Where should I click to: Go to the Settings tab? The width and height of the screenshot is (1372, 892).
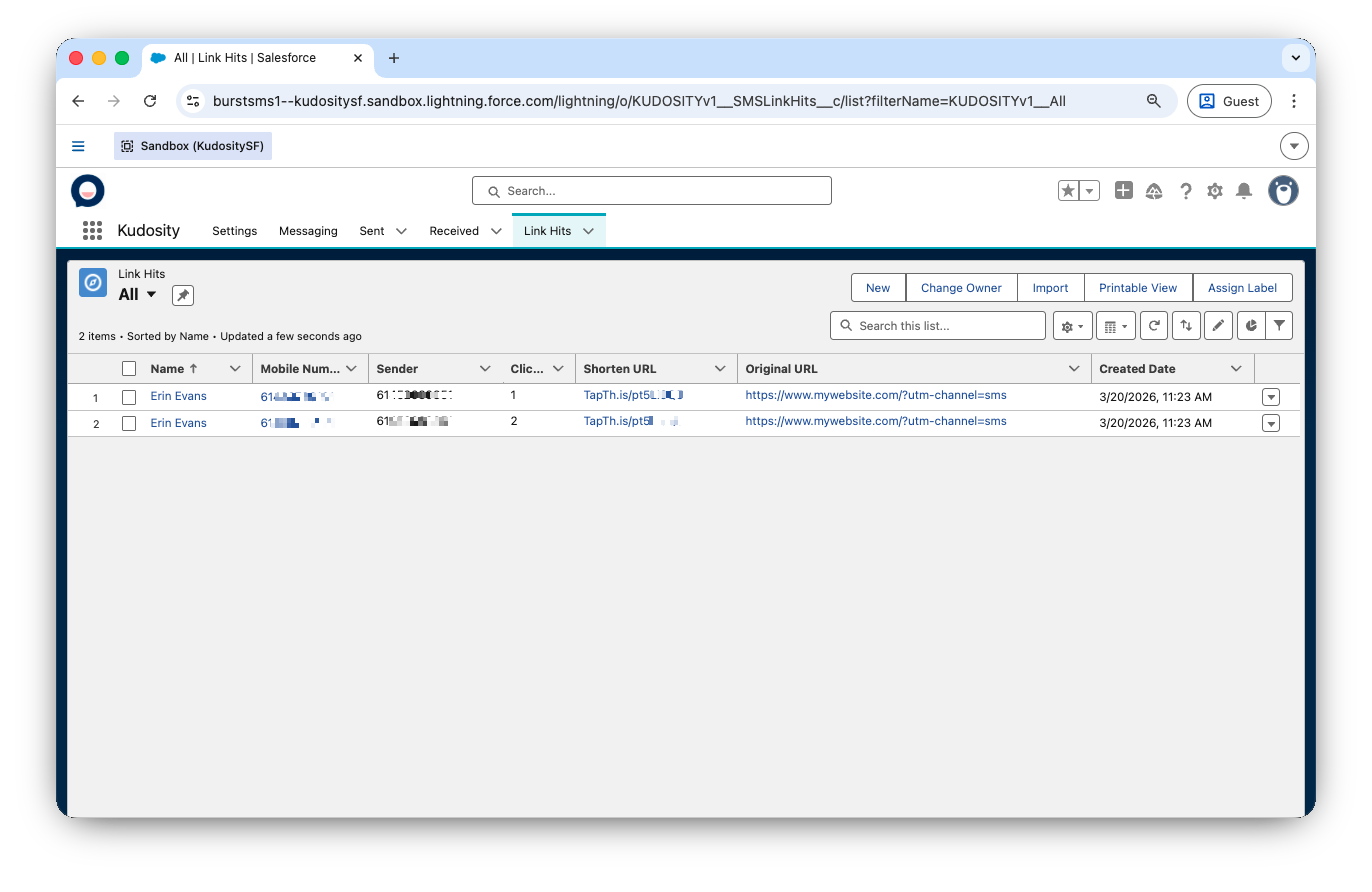[x=235, y=231]
